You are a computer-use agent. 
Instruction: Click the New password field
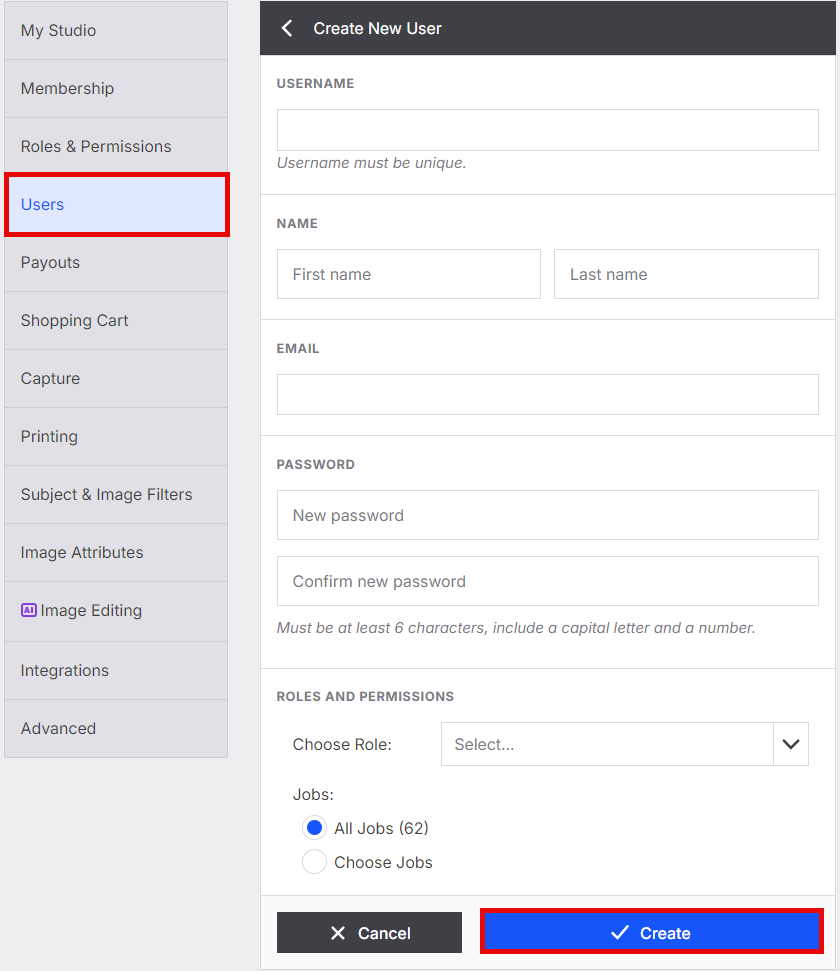[x=548, y=515]
